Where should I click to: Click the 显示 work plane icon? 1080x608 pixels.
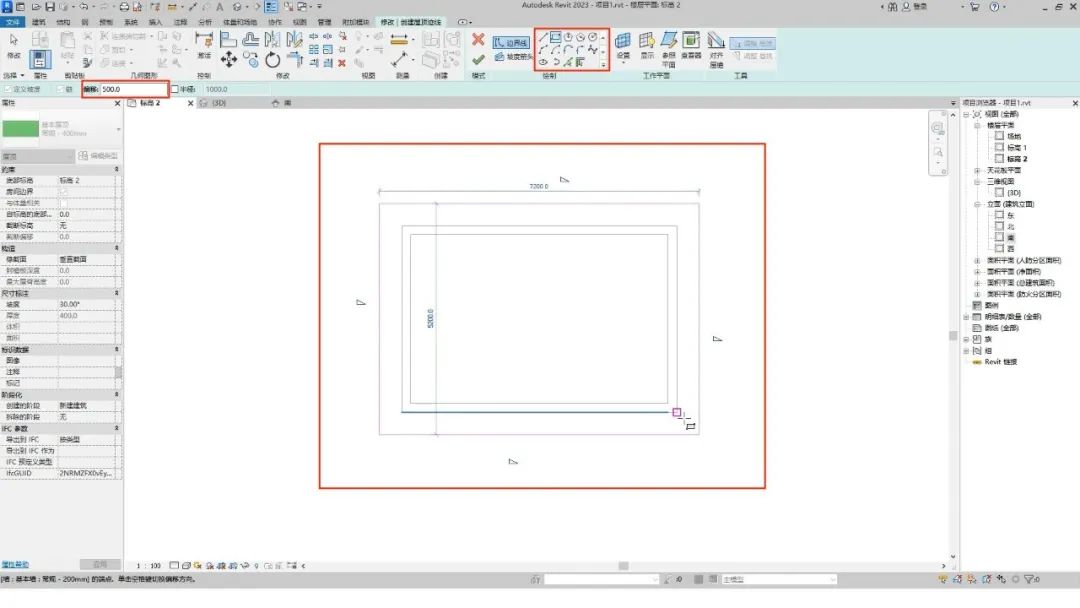(x=647, y=46)
